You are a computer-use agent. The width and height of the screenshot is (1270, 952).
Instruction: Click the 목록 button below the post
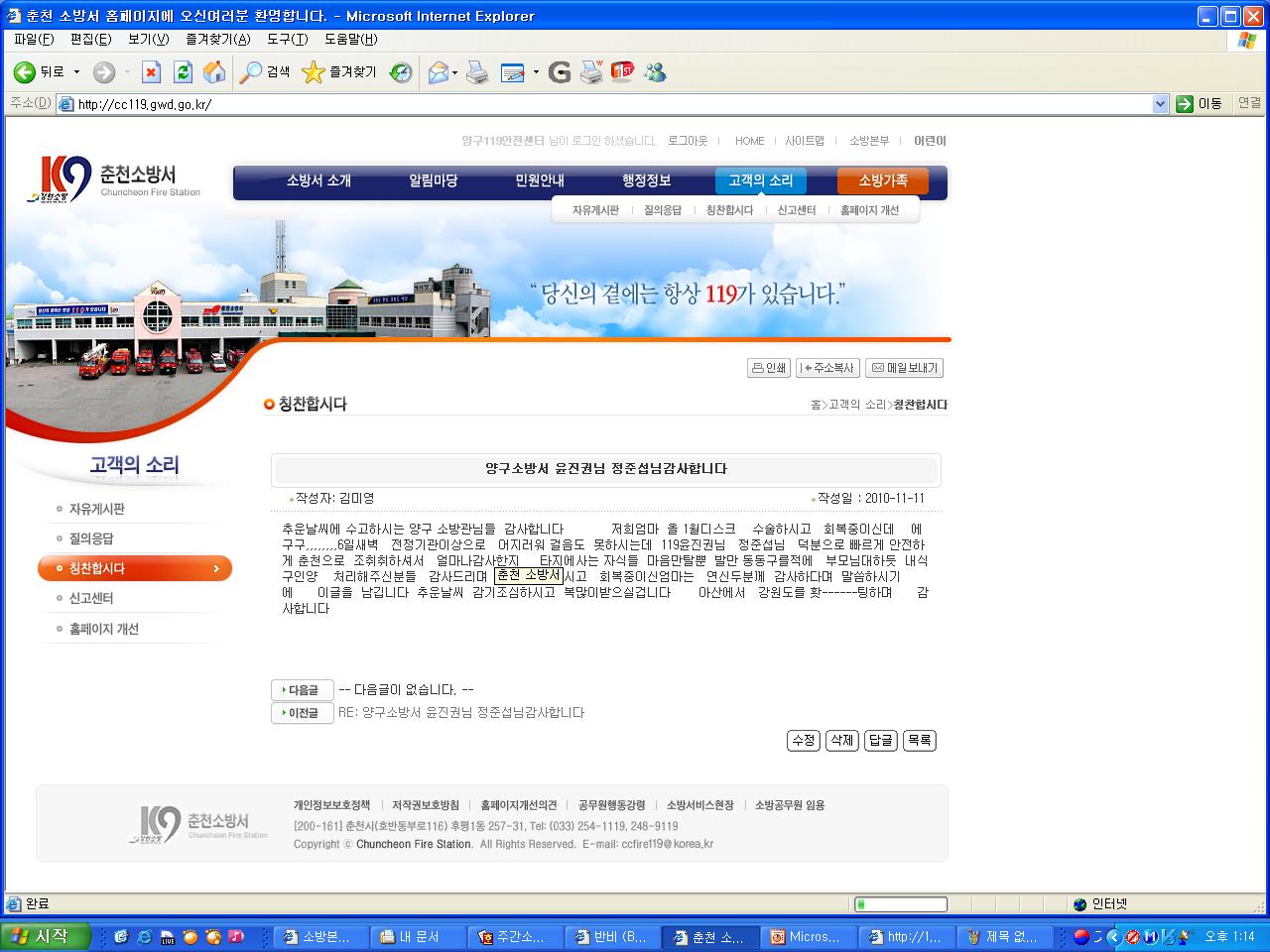tap(919, 741)
